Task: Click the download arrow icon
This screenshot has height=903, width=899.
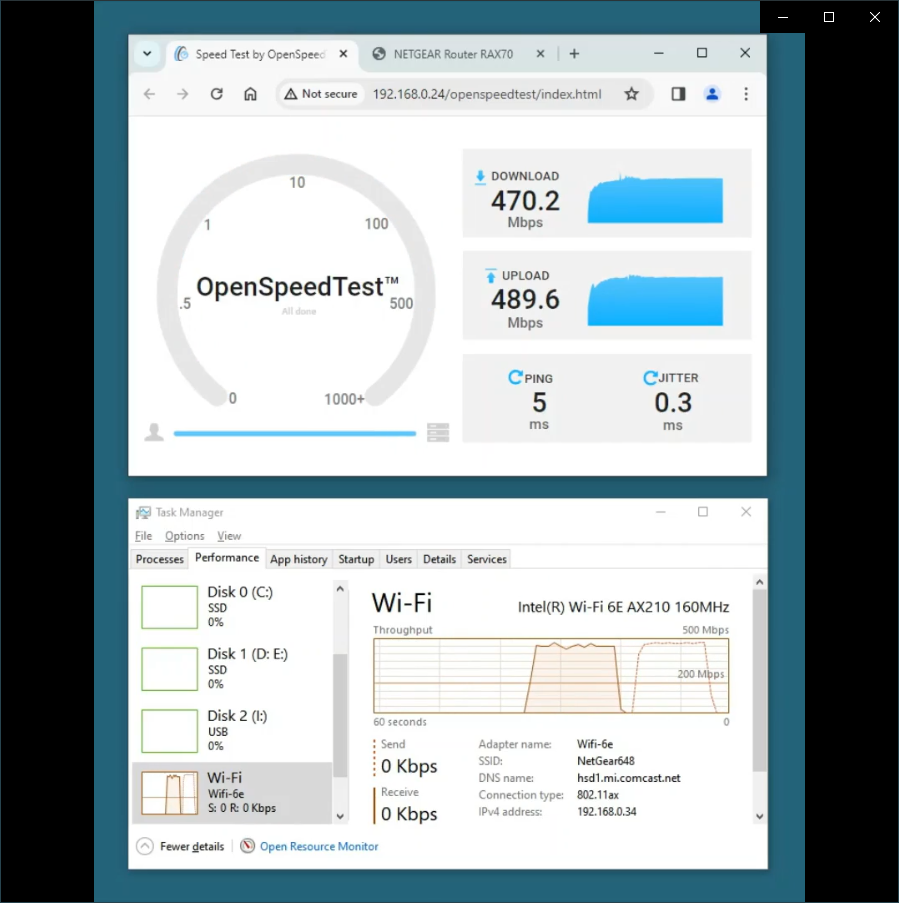Action: pyautogui.click(x=480, y=177)
